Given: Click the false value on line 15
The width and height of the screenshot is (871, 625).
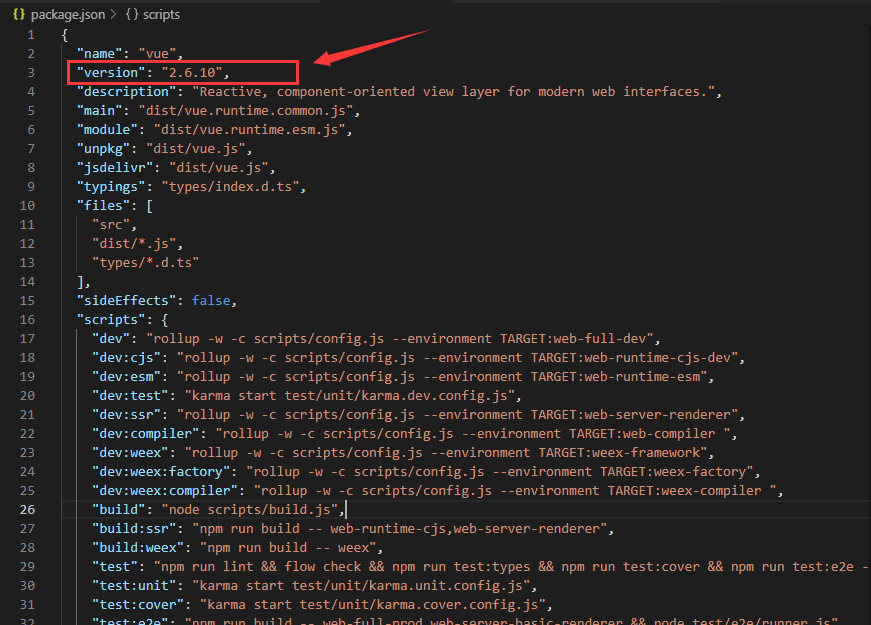Looking at the screenshot, I should pos(211,301).
